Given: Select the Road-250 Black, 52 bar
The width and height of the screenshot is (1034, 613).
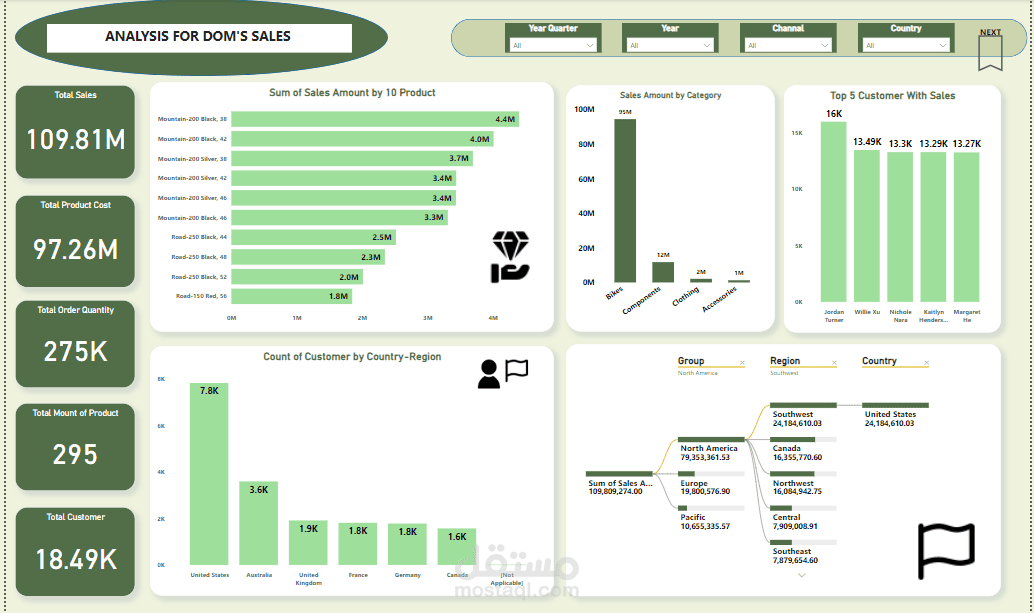Looking at the screenshot, I should pyautogui.click(x=297, y=277).
